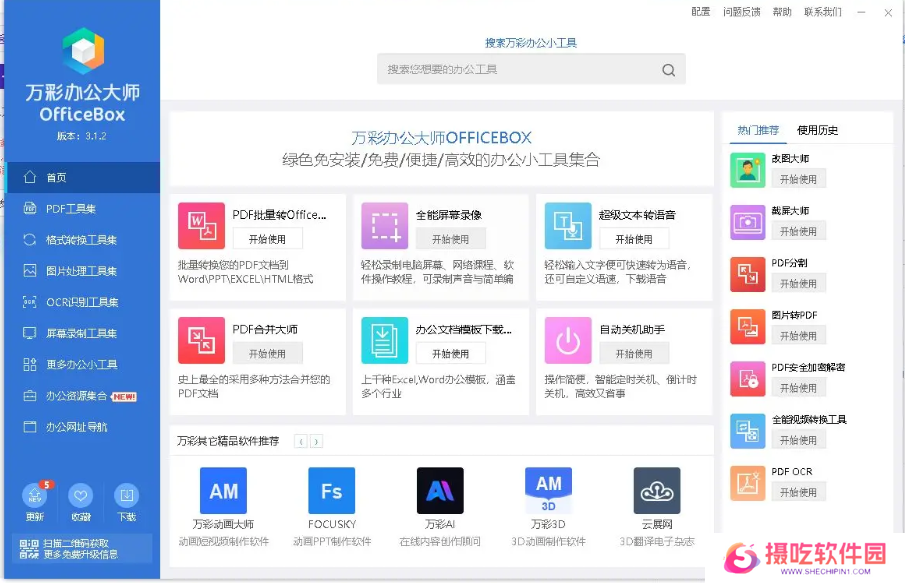
Task: Start using PDF安全加密解密
Action: (798, 388)
